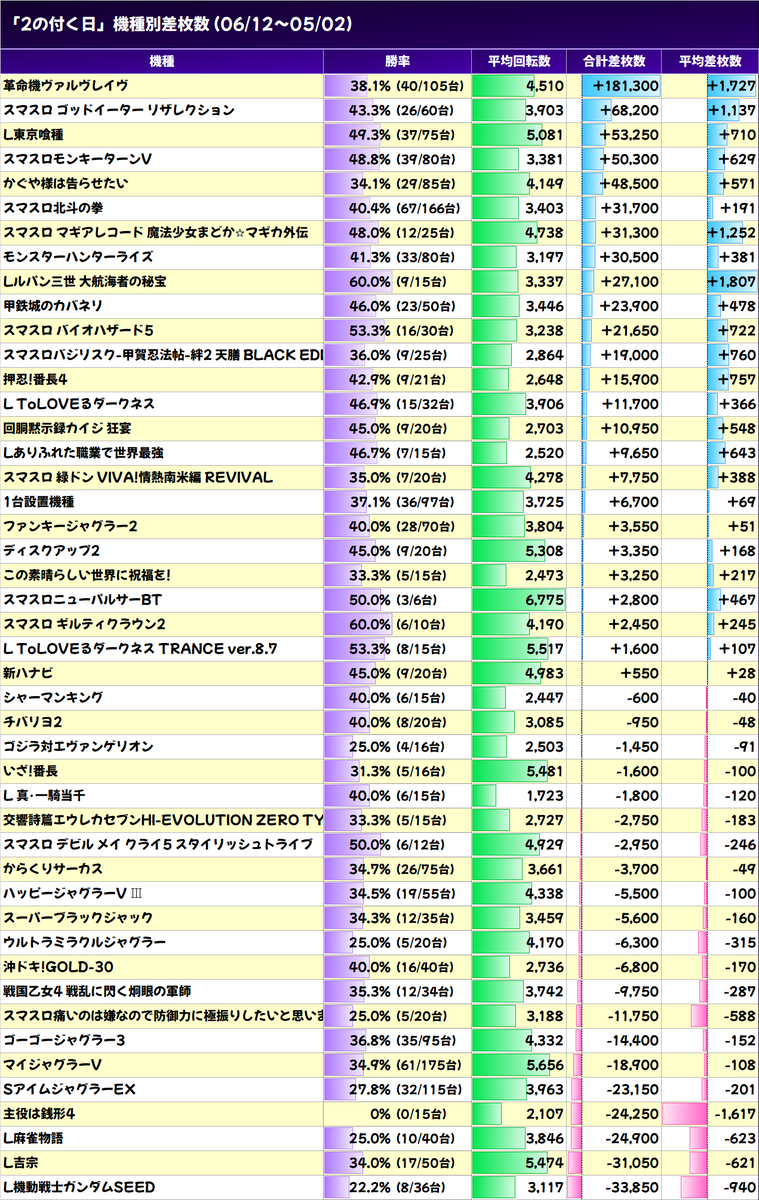This screenshot has height=1200, width=759.
Task: Click ゴーゴージャグラー3 machine name
Action: pyautogui.click(x=65, y=1041)
